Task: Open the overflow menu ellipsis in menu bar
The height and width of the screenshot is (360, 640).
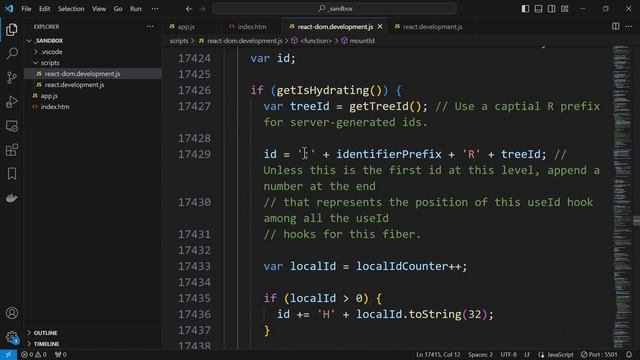Action: tap(155, 9)
